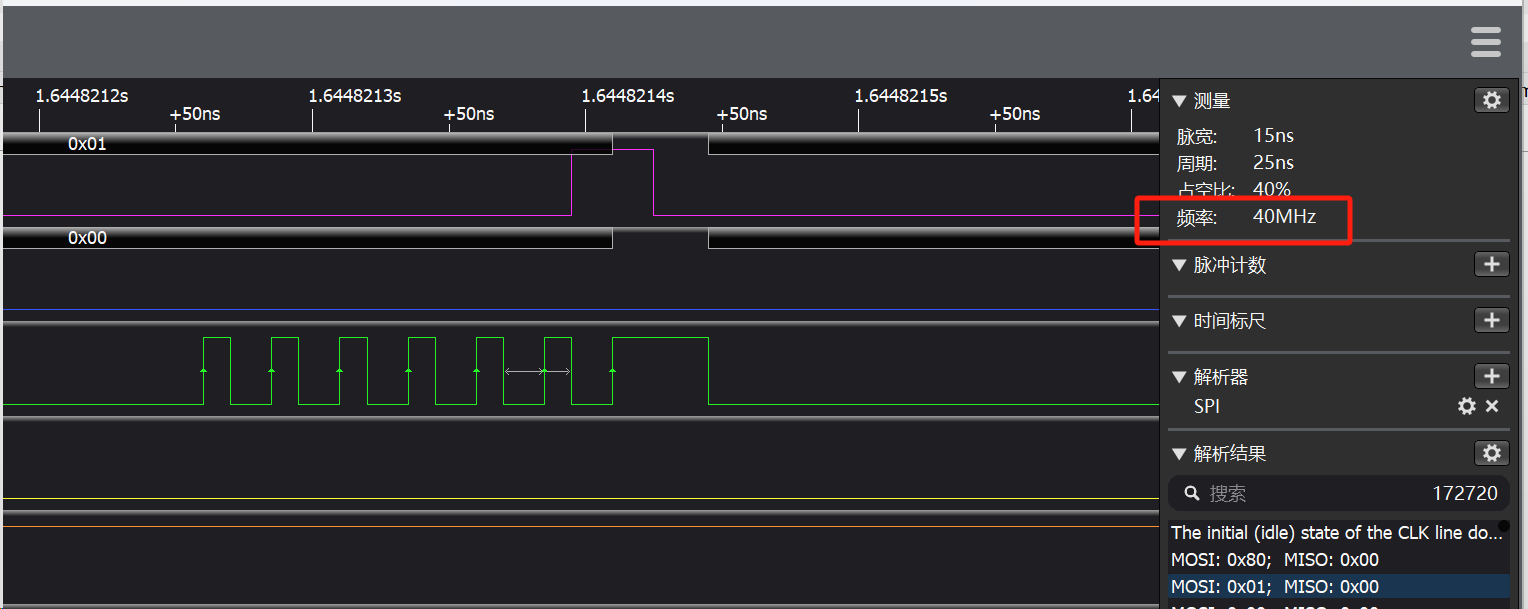Click the 1.6448214s time ruler label
Image resolution: width=1528 pixels, height=609 pixels.
tap(628, 96)
